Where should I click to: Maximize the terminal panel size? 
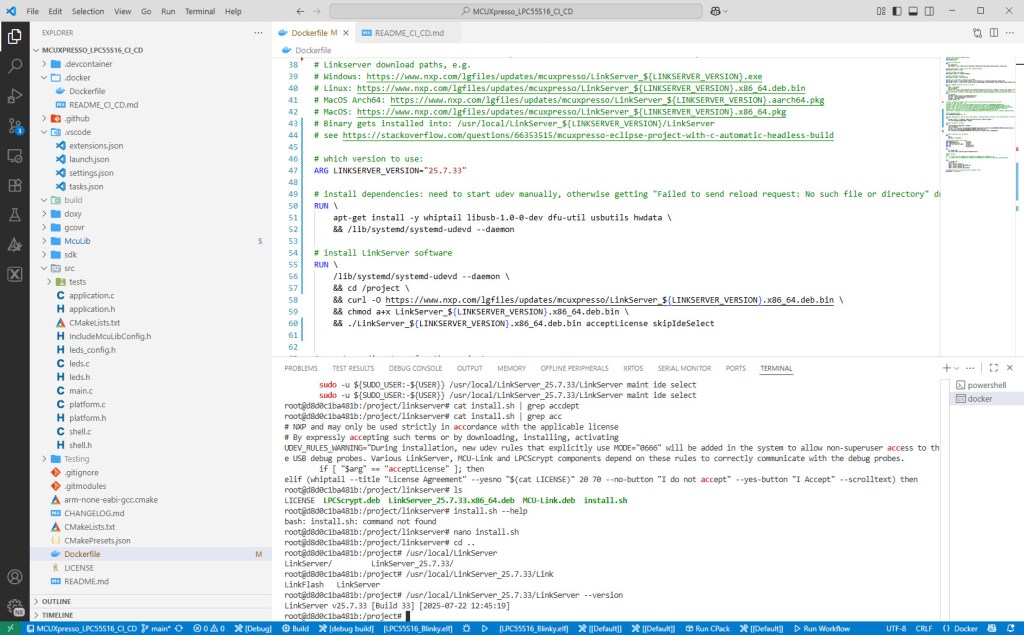993,368
